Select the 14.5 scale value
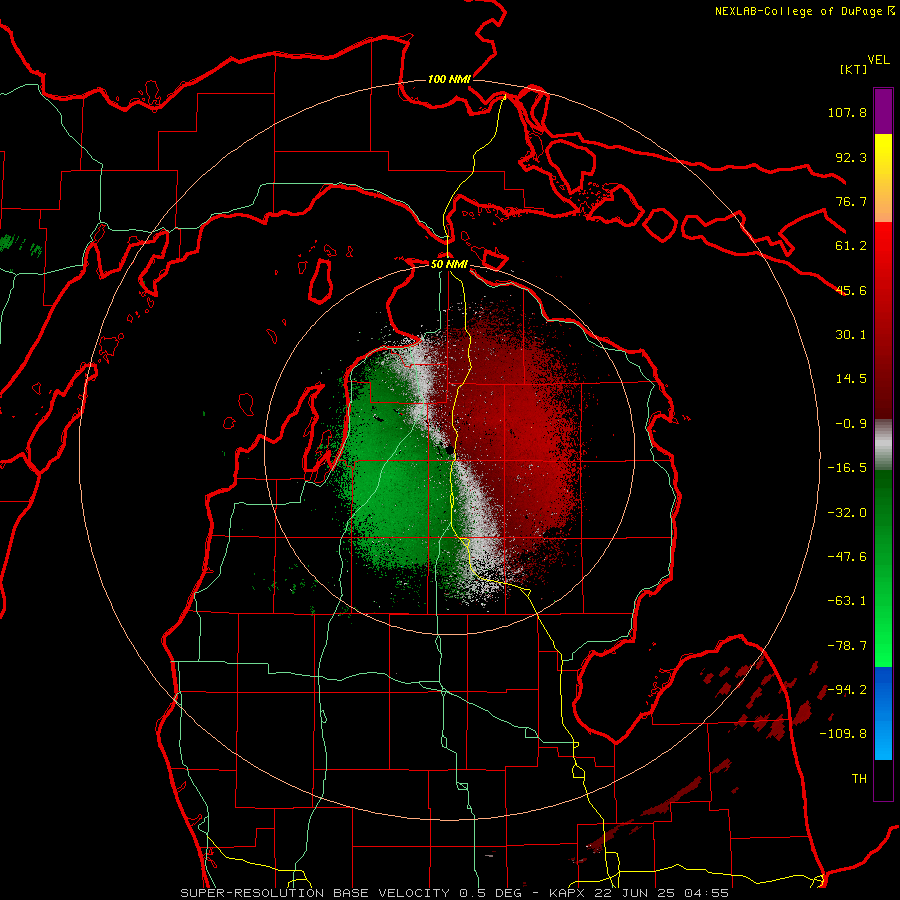The width and height of the screenshot is (900, 900). 851,379
